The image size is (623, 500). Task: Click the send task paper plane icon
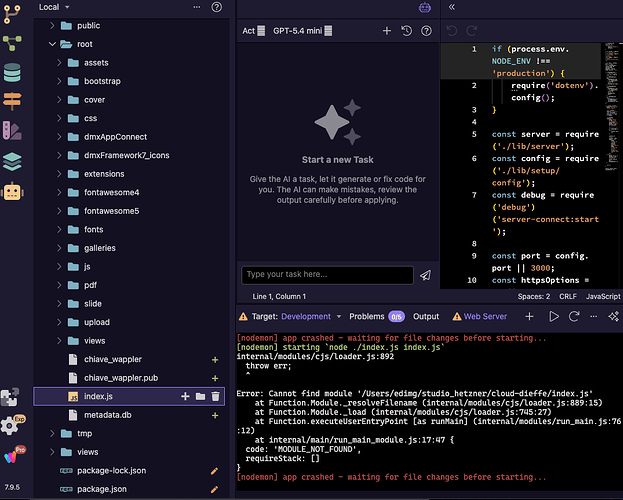click(426, 275)
